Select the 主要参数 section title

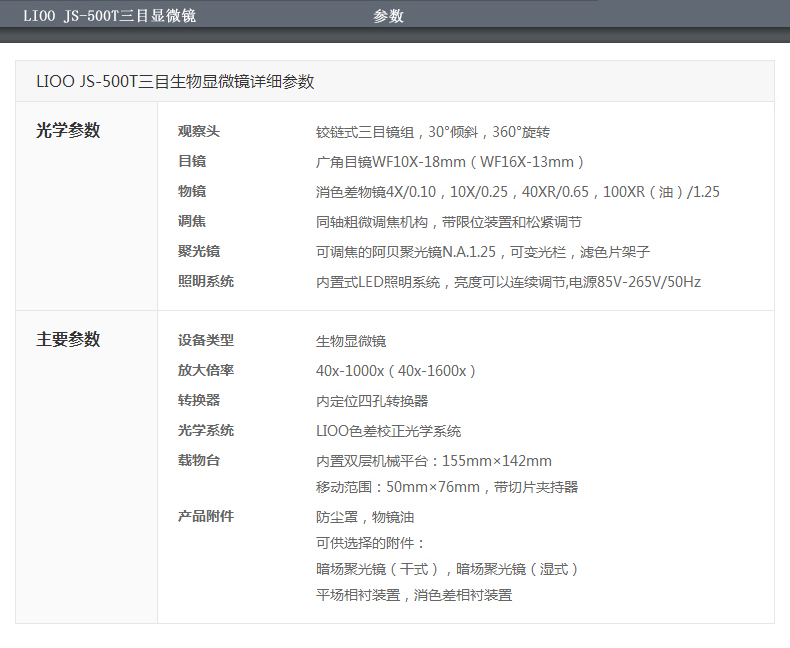(68, 339)
